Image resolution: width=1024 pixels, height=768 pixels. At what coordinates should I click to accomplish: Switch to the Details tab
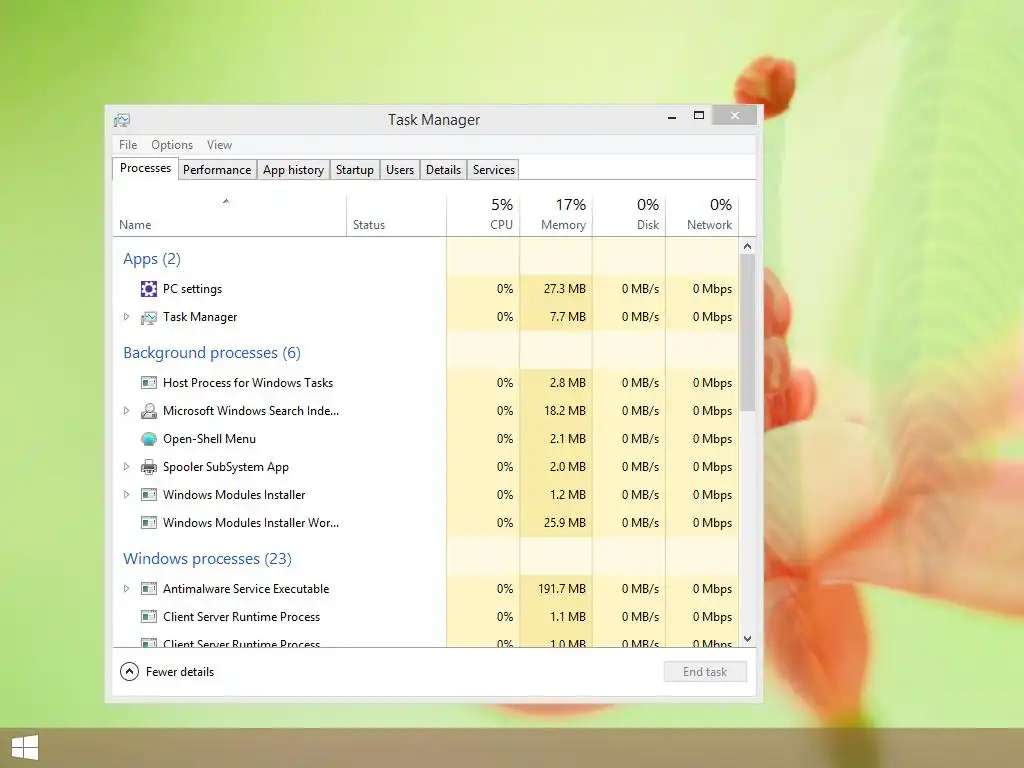click(x=443, y=170)
